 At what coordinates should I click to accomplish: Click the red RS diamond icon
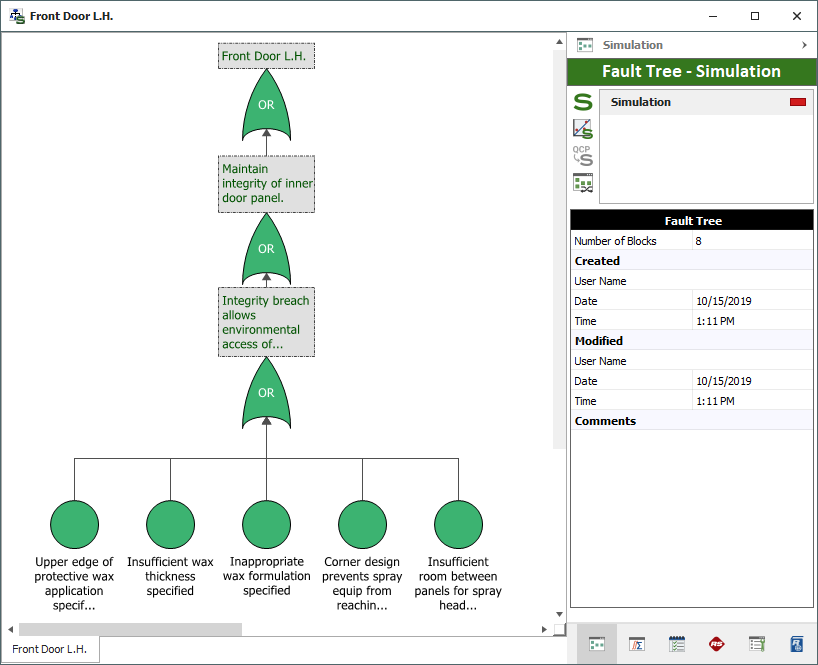coord(716,645)
